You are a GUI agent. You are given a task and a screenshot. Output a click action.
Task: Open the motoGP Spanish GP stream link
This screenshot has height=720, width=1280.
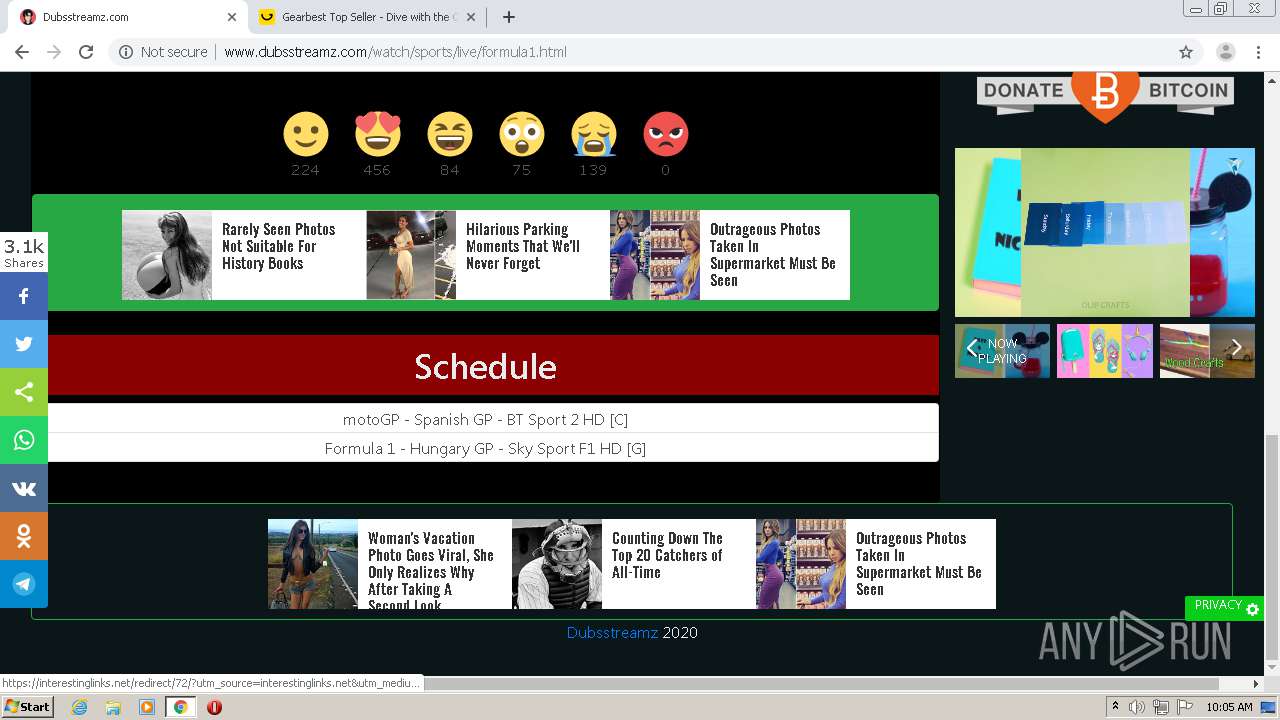pos(485,419)
